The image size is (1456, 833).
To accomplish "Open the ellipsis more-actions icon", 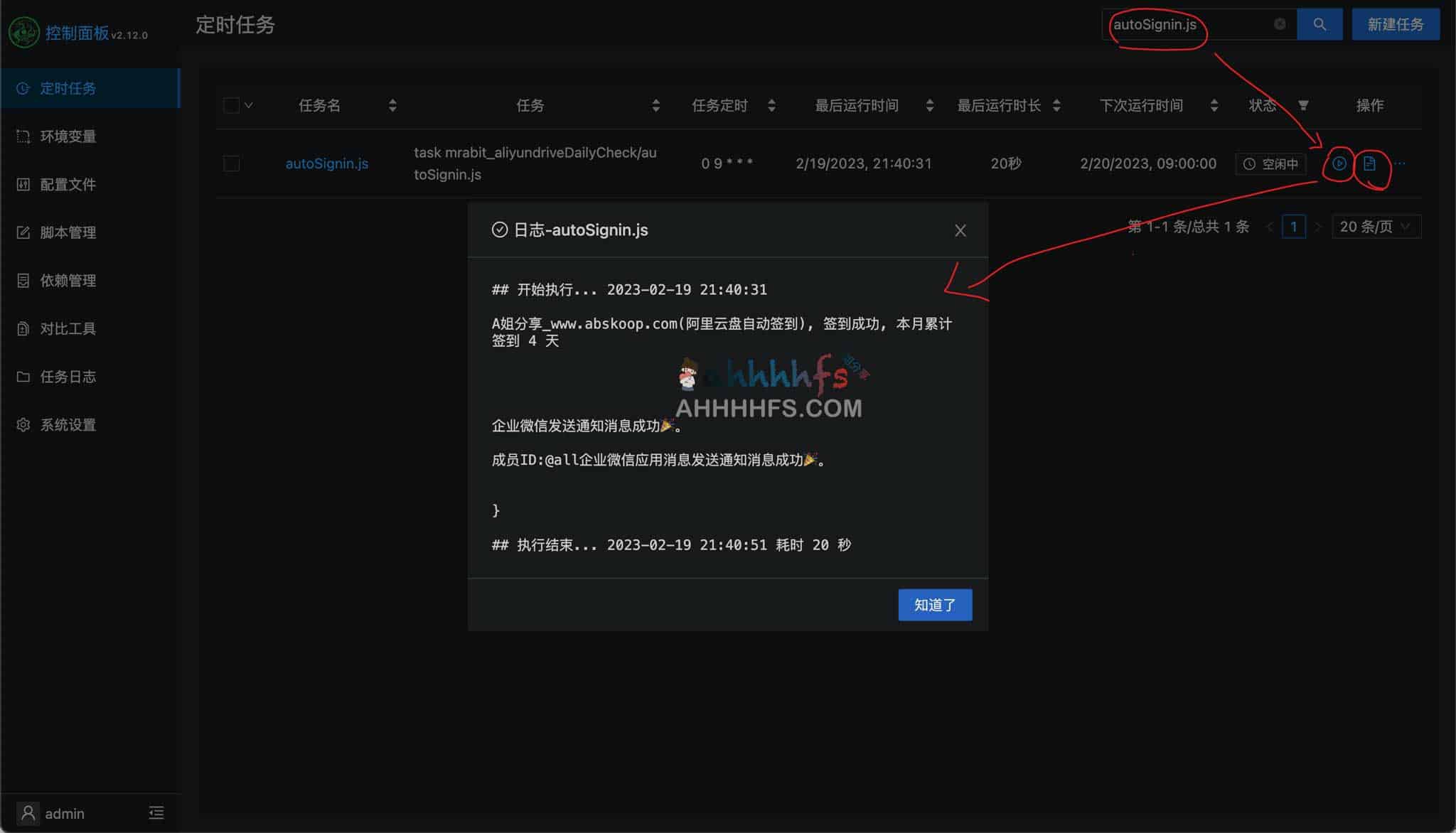I will click(x=1399, y=163).
